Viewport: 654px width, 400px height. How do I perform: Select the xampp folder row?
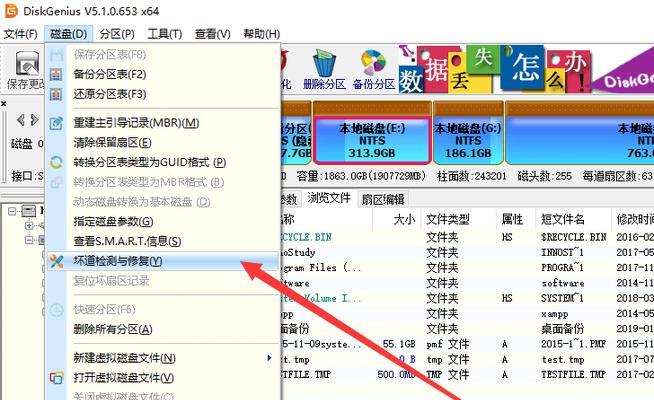click(x=555, y=314)
